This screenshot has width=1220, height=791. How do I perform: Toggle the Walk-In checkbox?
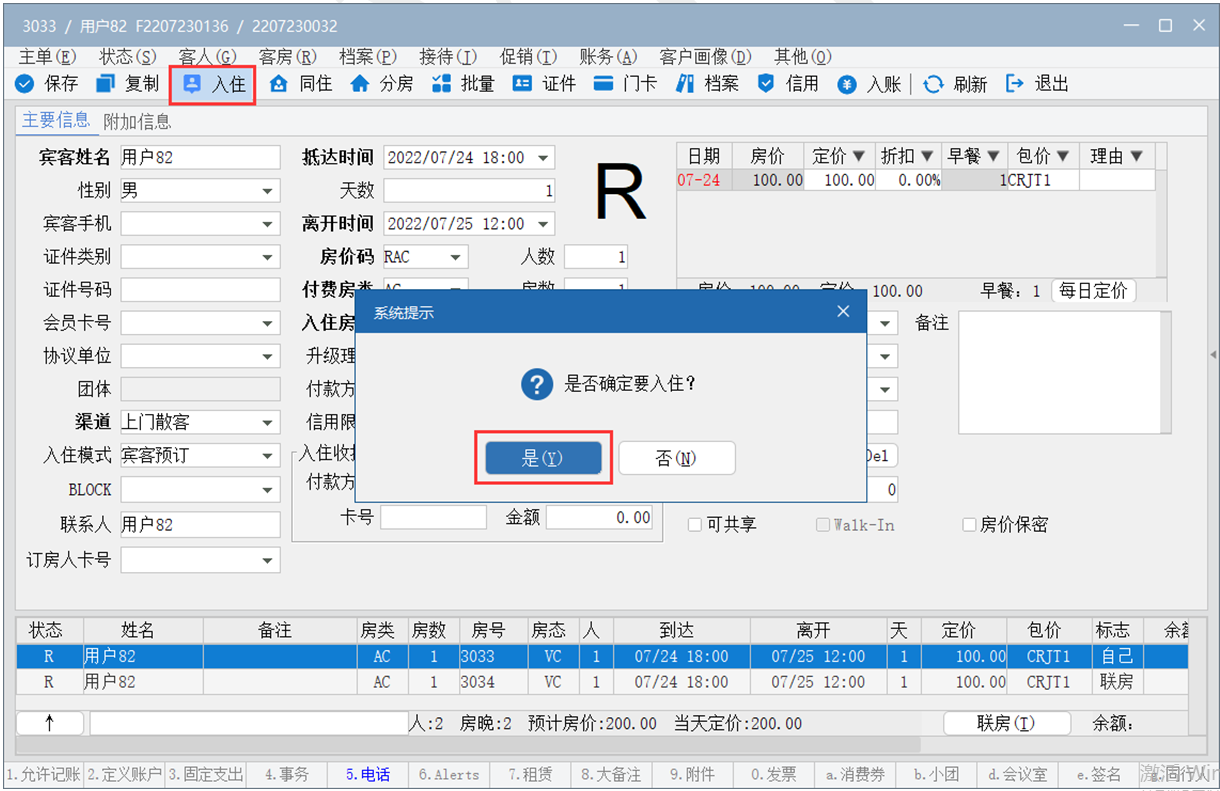822,525
